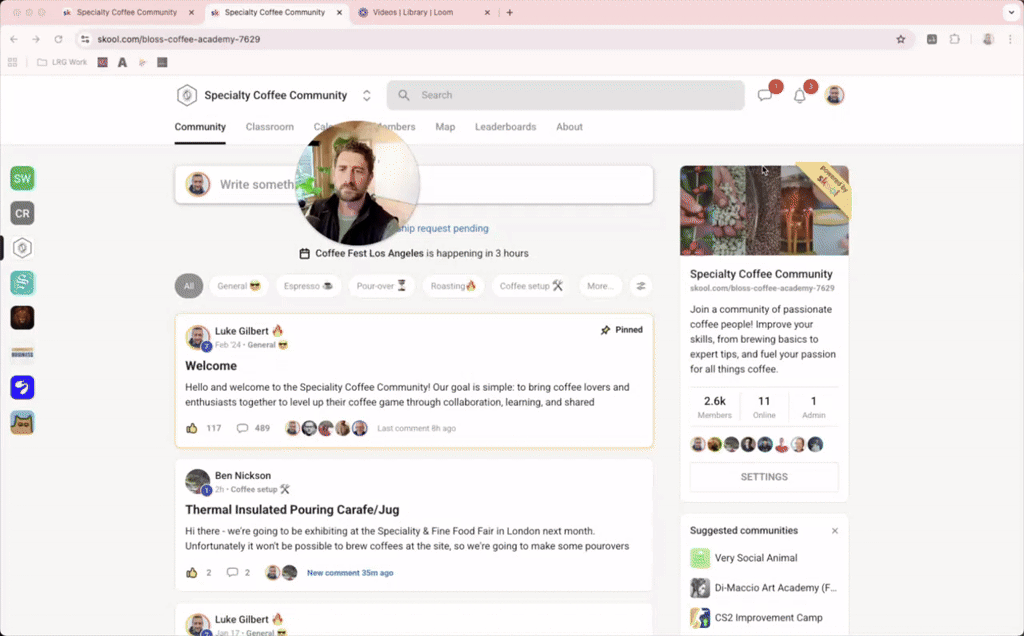Click the Write something post box
The height and width of the screenshot is (636, 1024).
(x=414, y=185)
